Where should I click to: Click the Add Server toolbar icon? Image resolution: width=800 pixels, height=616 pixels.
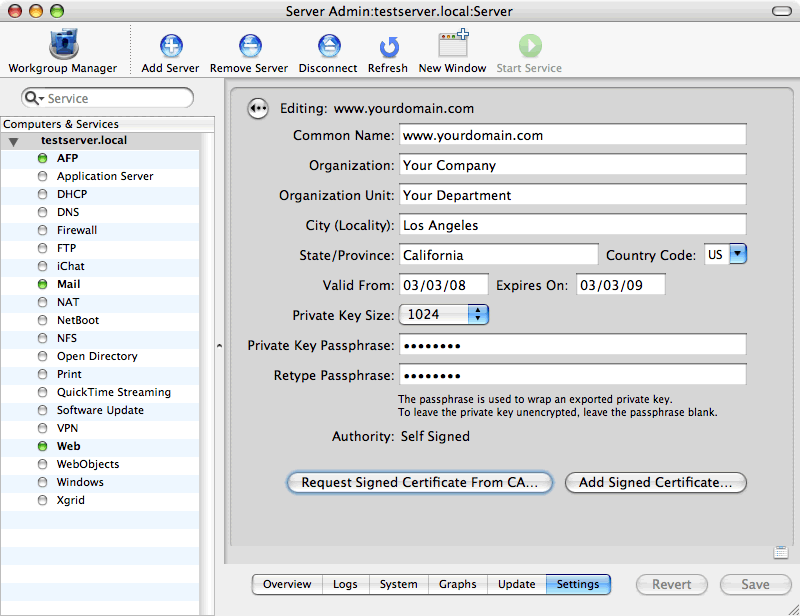coord(171,46)
